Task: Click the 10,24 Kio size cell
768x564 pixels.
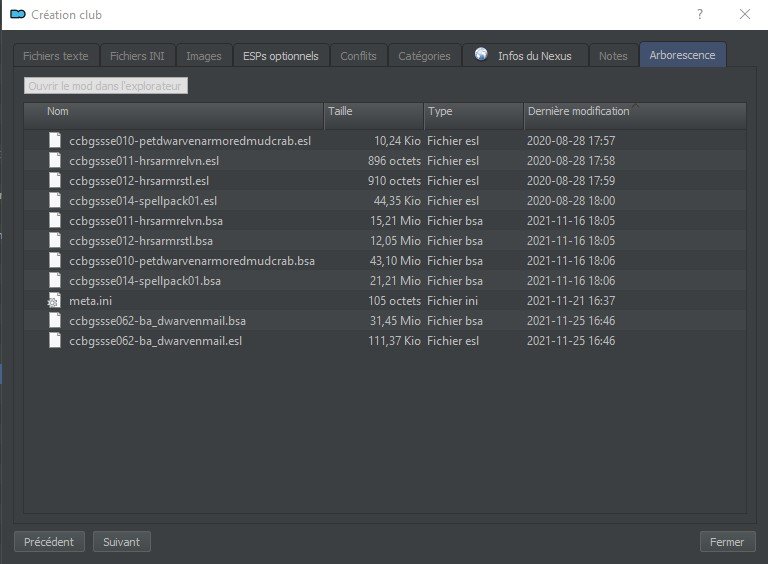Action: pos(397,141)
